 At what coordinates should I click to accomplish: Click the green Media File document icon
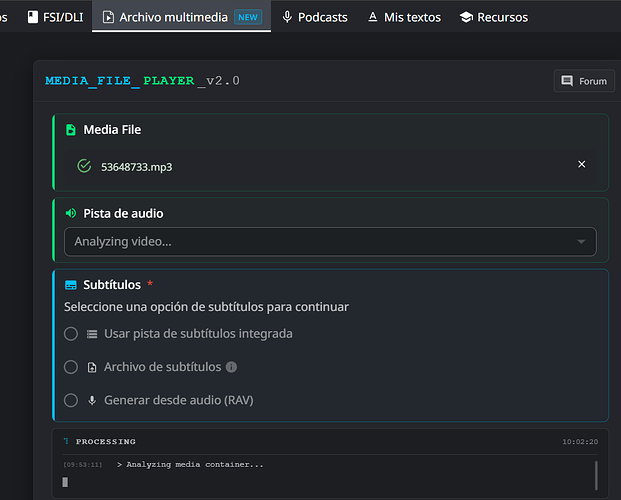[x=70, y=130]
